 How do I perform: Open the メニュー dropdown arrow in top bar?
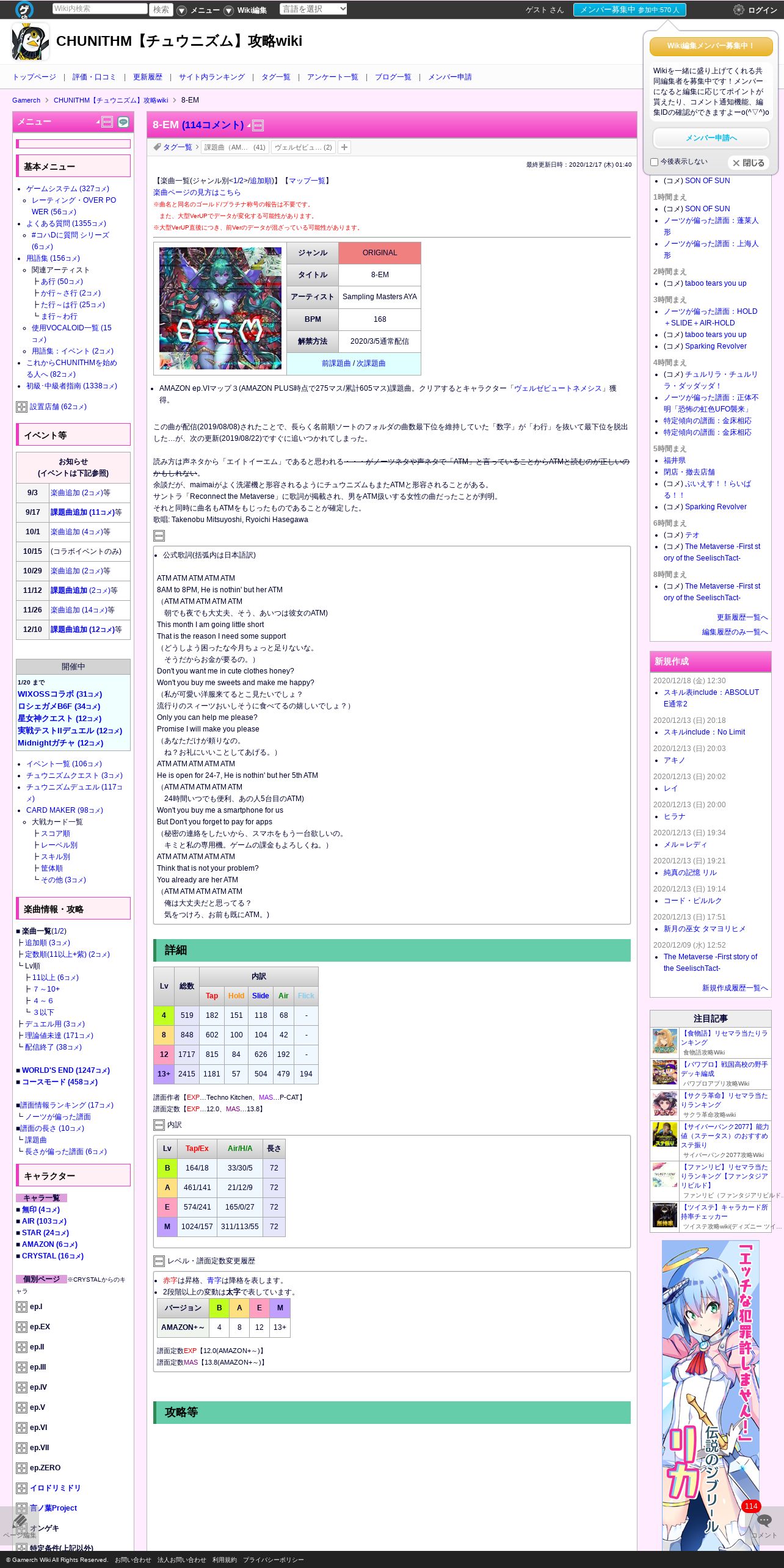(x=181, y=10)
